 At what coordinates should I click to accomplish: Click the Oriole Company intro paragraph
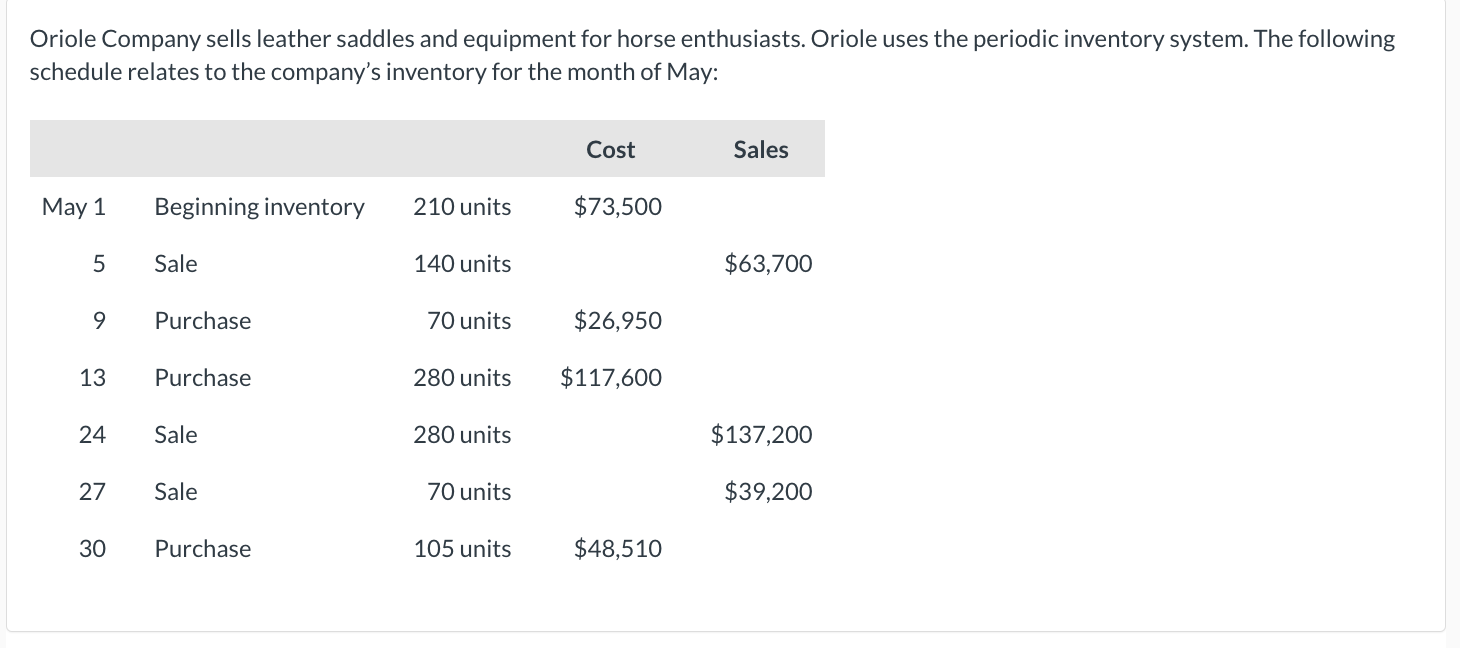pyautogui.click(x=711, y=56)
